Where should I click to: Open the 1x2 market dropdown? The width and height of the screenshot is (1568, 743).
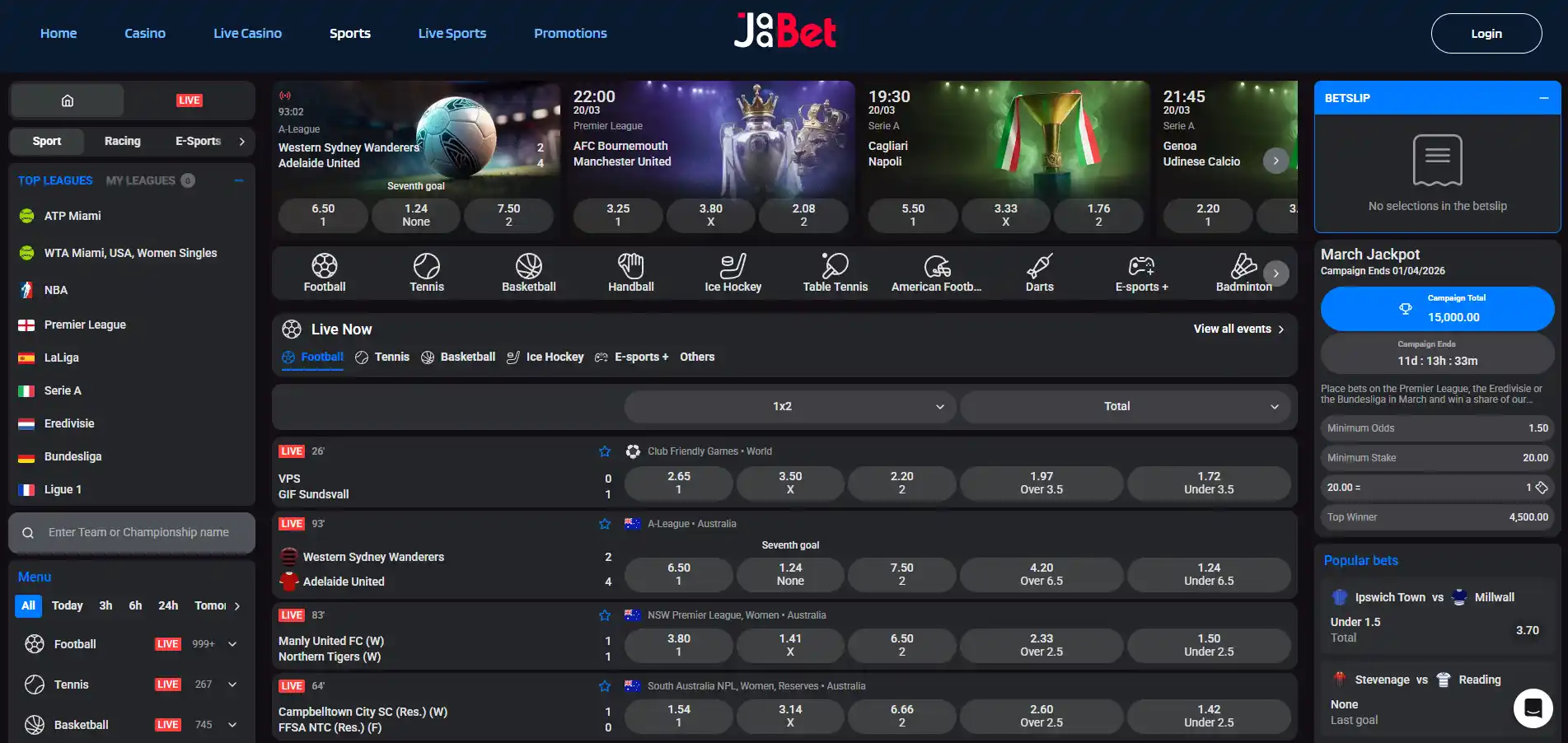(790, 406)
